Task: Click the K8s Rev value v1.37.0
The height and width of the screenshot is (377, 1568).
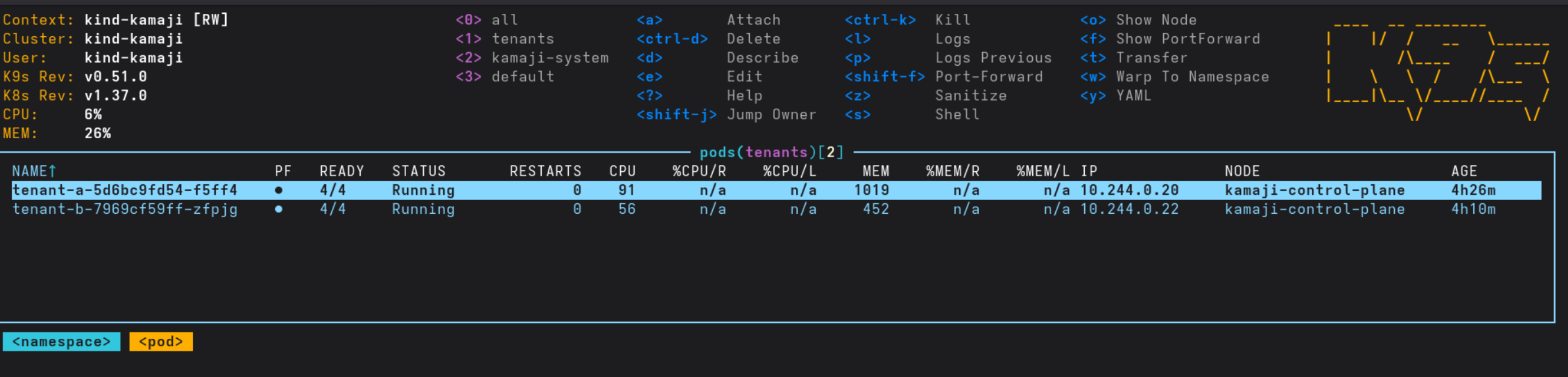Action: [x=115, y=96]
